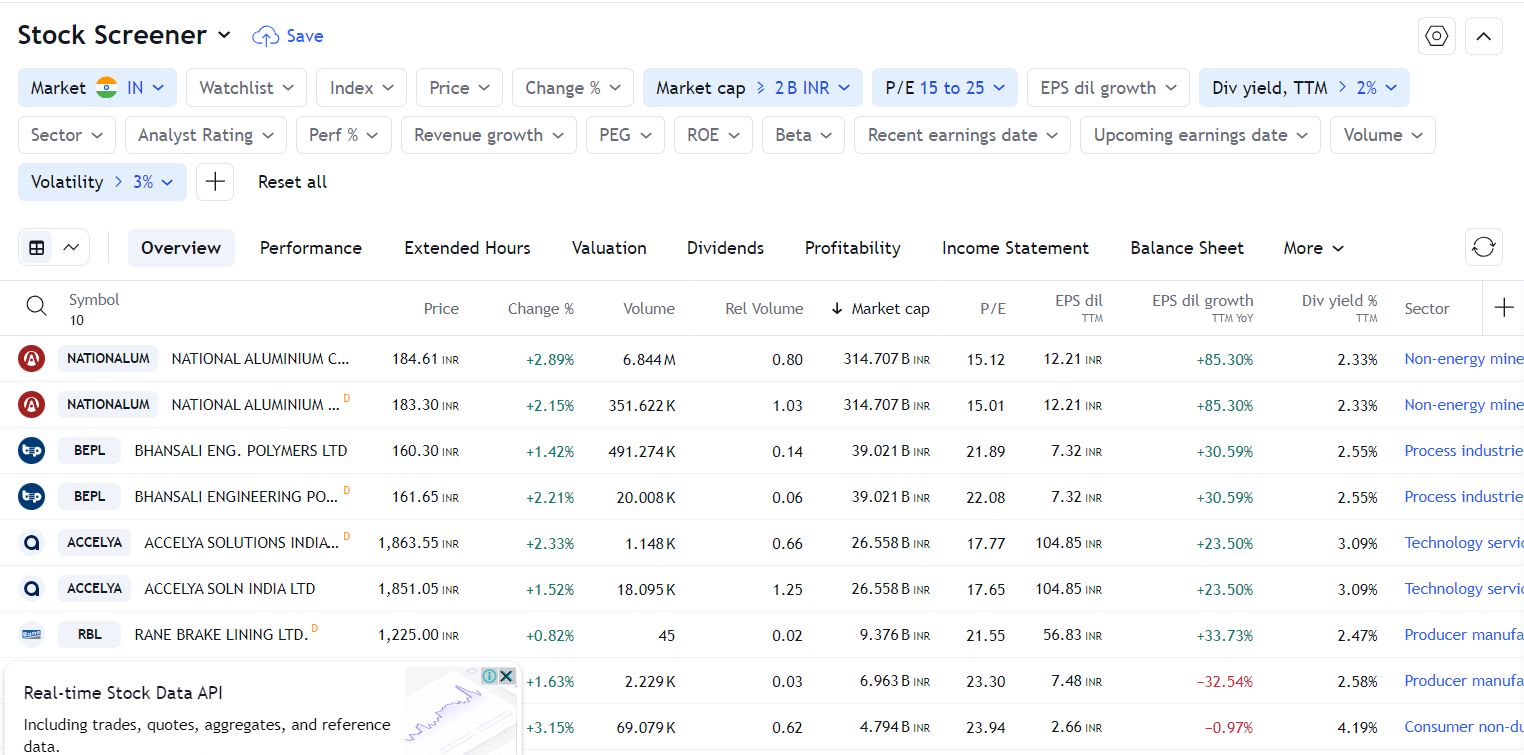The width and height of the screenshot is (1524, 755).
Task: Click Reset all filters
Action: pos(292,182)
